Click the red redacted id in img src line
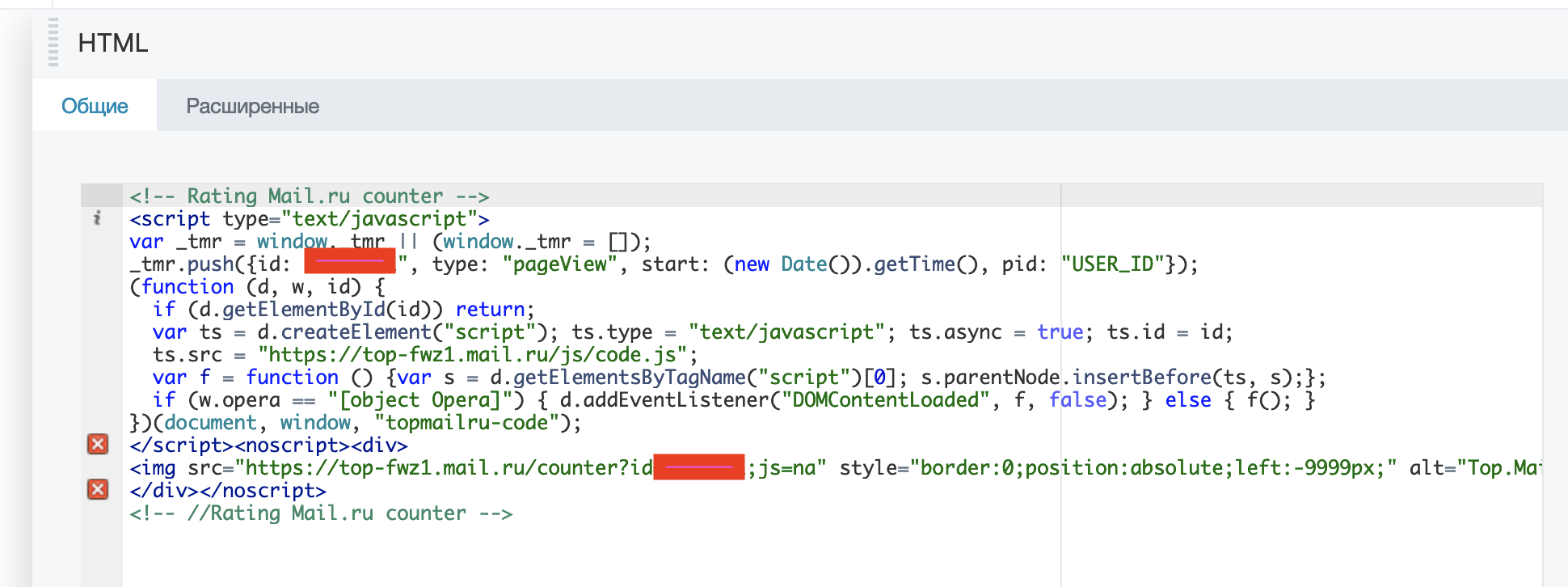Viewport: 1568px width, 587px height. click(698, 467)
